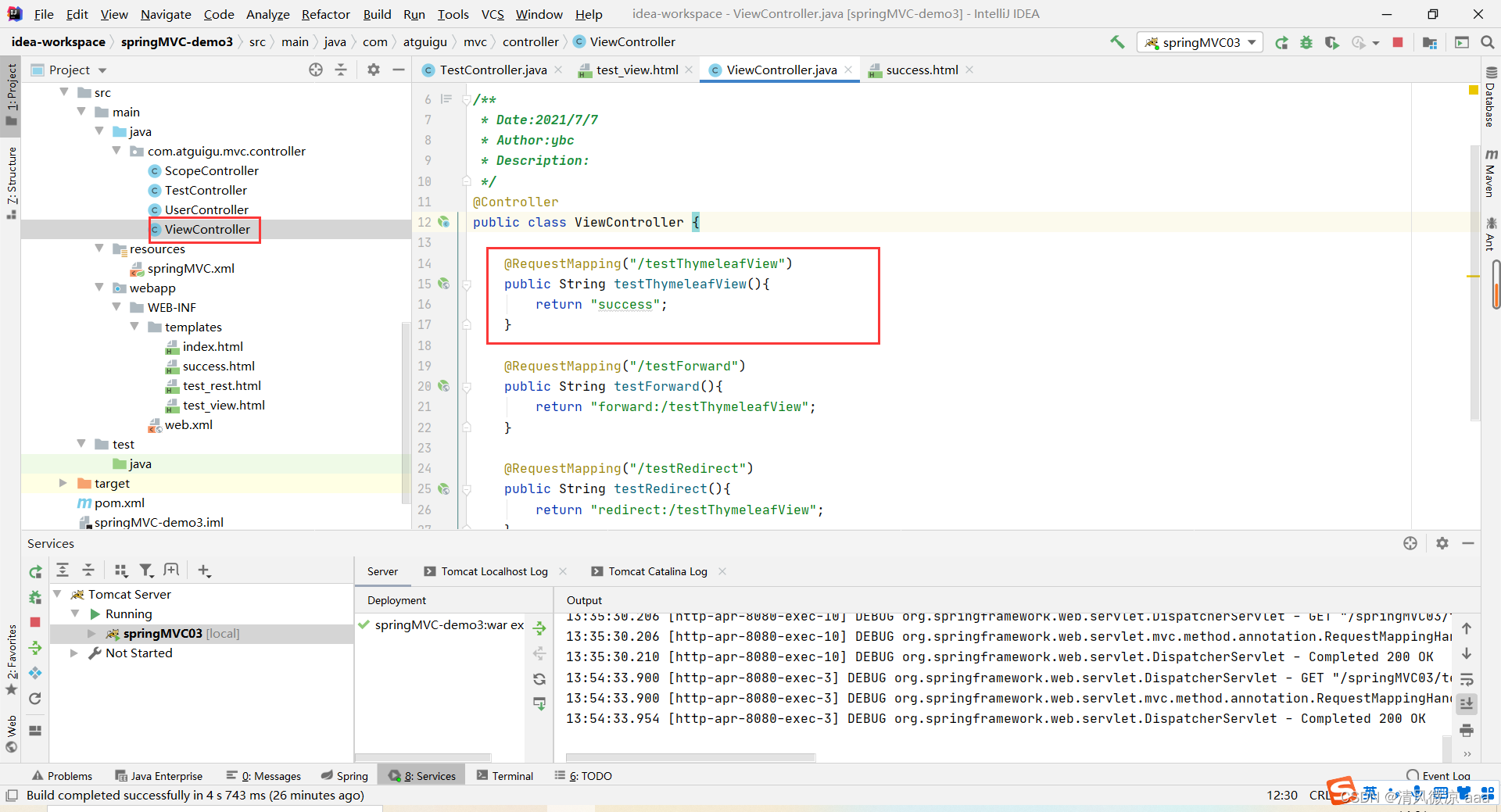
Task: Debug the server in the Services sidebar
Action: (35, 597)
